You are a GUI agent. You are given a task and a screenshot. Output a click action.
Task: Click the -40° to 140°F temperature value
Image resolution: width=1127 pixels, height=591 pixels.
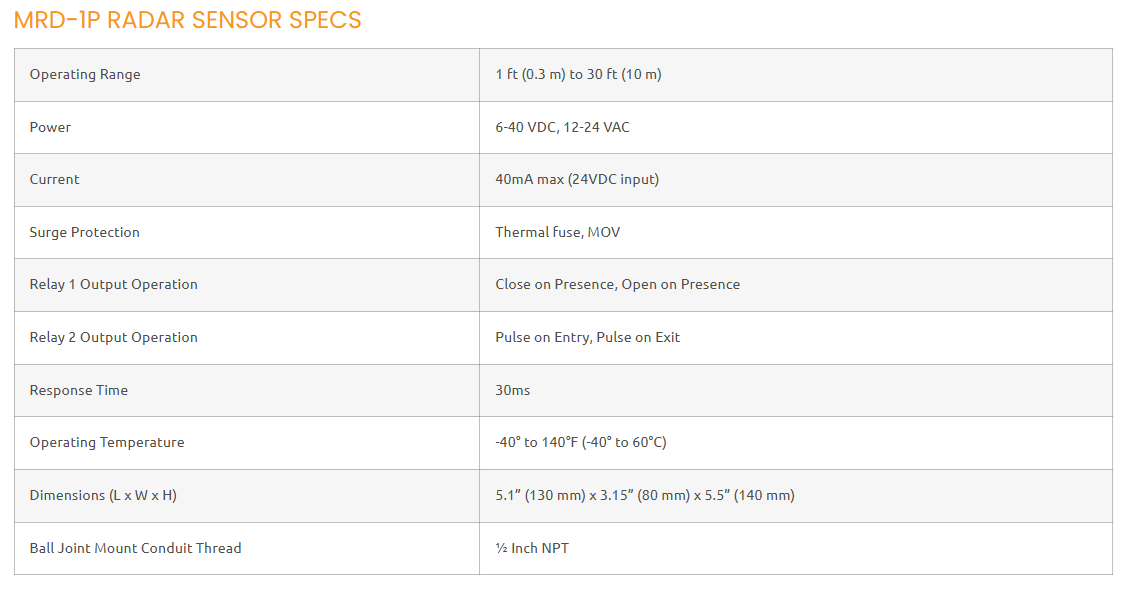(x=580, y=443)
